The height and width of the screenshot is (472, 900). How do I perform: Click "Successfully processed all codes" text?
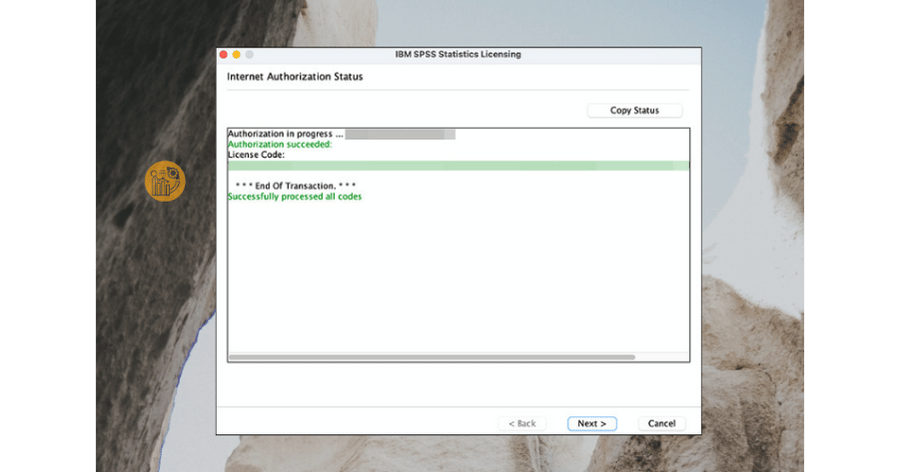pyautogui.click(x=294, y=197)
